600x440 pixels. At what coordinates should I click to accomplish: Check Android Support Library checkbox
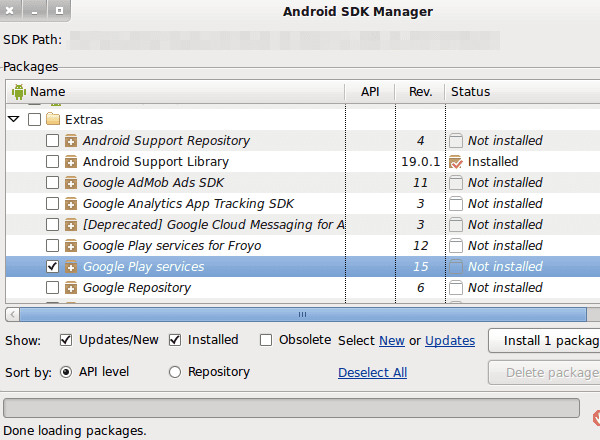[x=52, y=161]
